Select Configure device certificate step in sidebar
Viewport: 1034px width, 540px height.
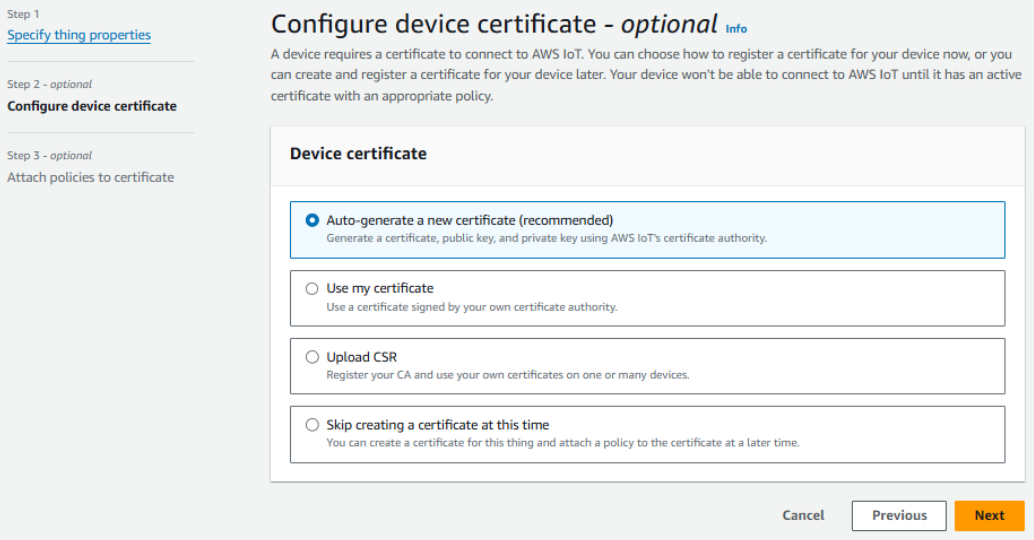pos(92,106)
